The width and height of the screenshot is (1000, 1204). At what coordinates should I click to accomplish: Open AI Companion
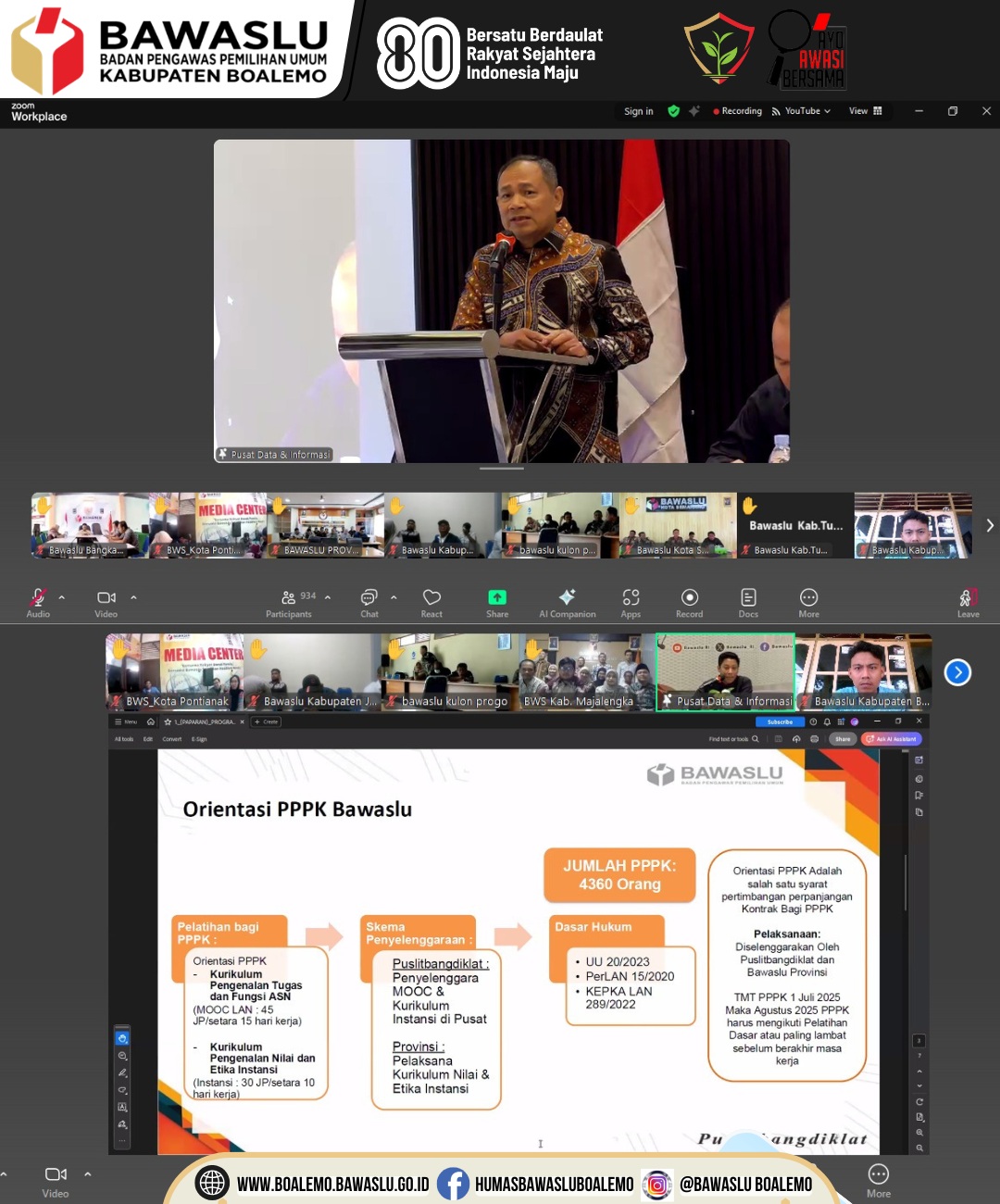point(568,602)
